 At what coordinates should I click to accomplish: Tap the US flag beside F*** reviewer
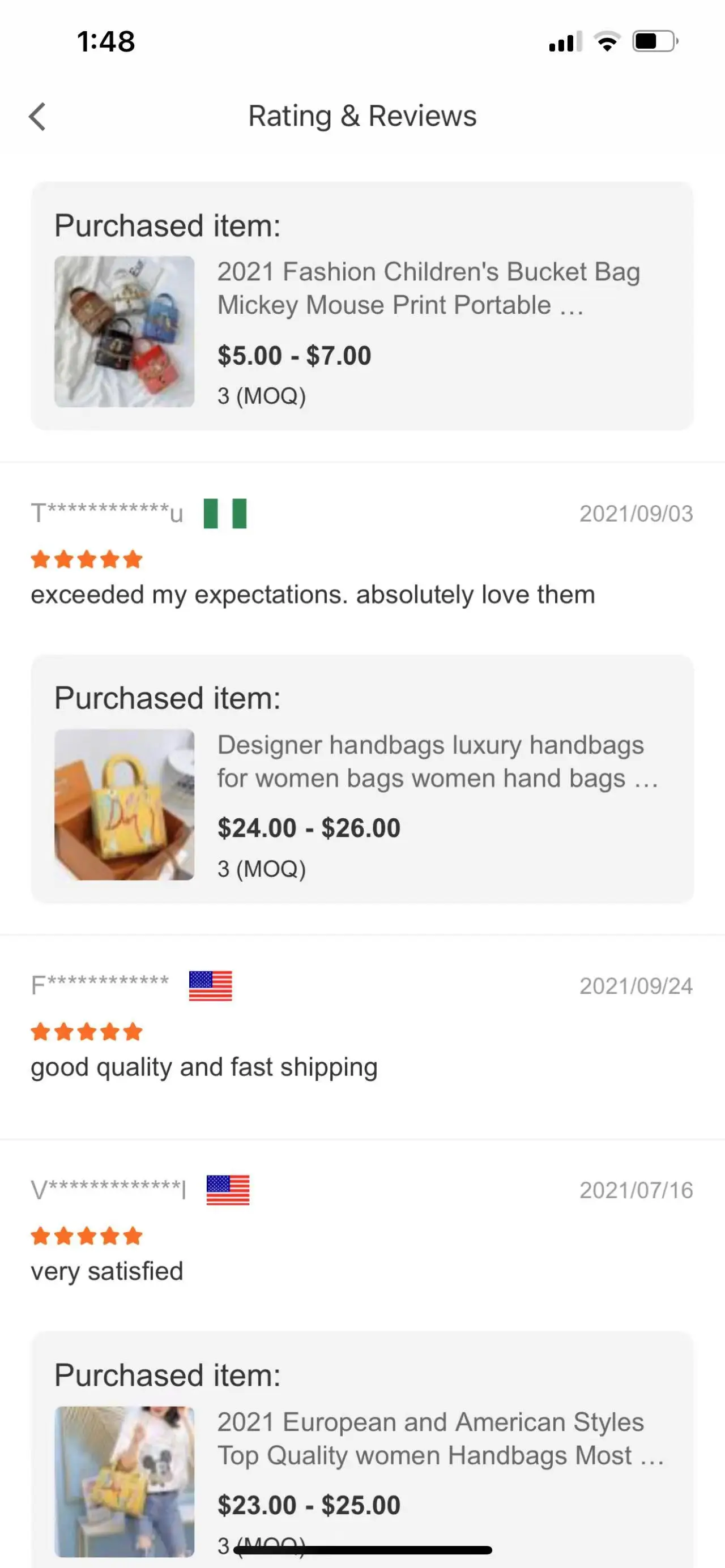[x=211, y=985]
